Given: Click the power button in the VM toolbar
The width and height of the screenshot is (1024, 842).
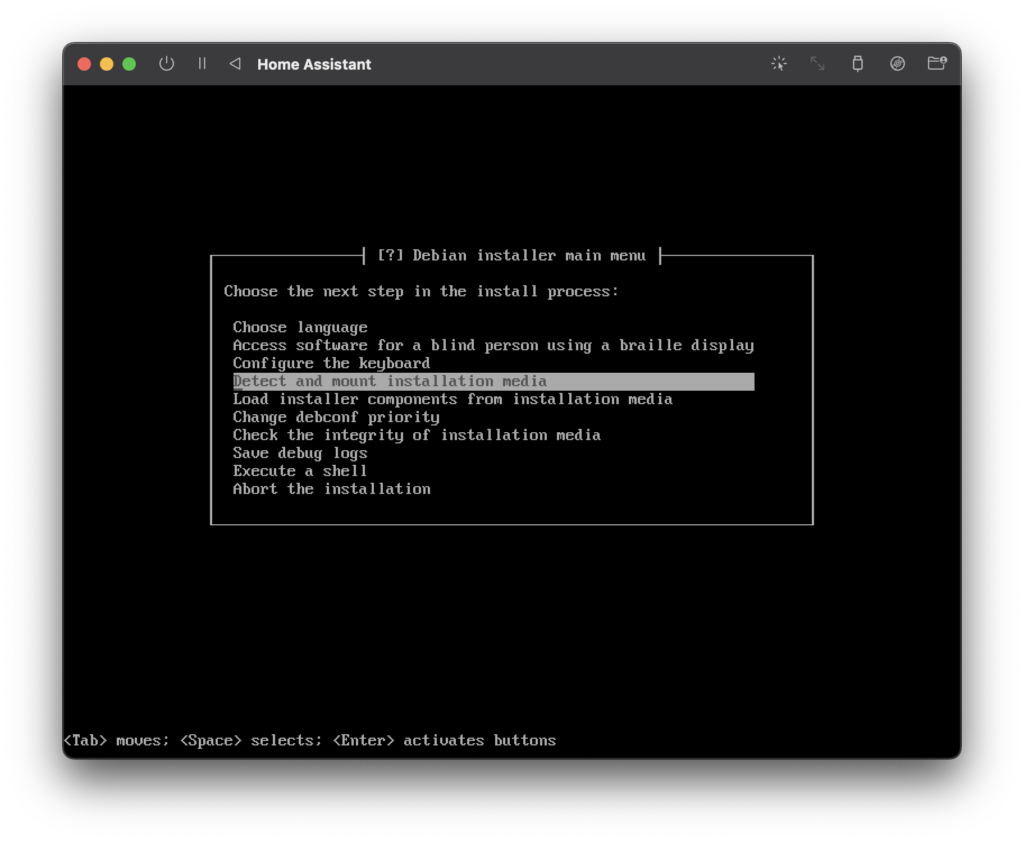Looking at the screenshot, I should tap(167, 64).
